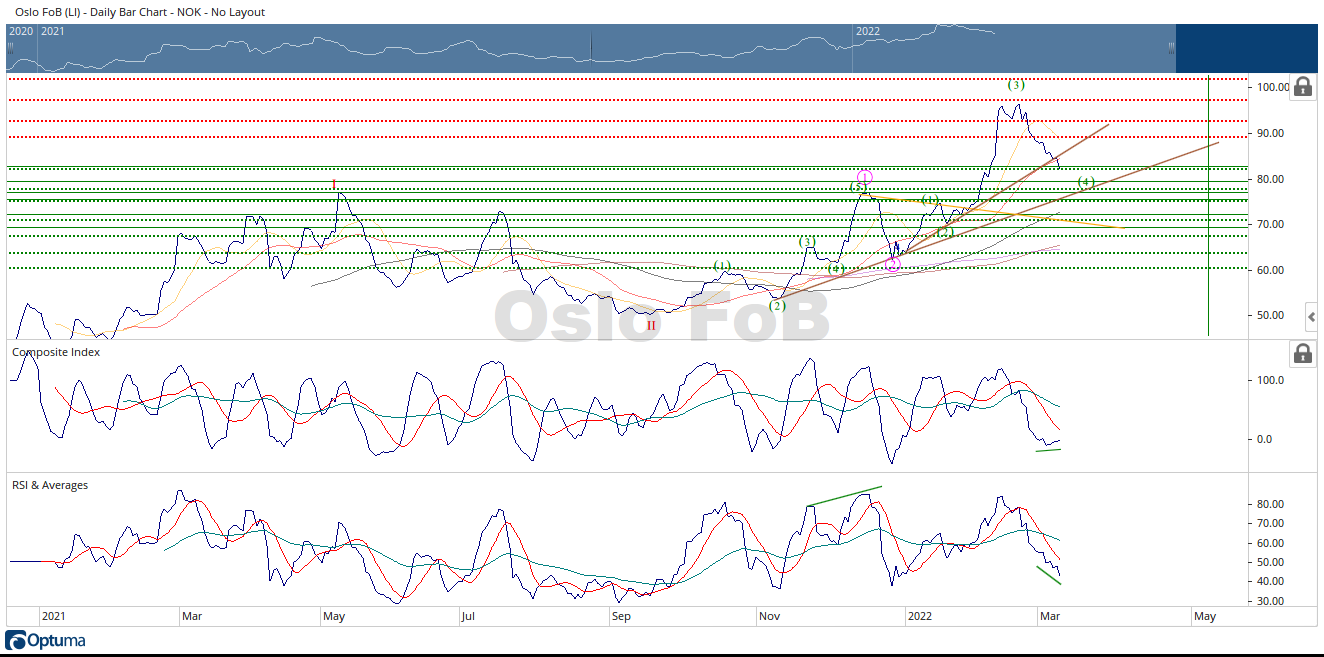Click the 100.00 price axis label
Viewport: 1324px width, 657px height.
pyautogui.click(x=1272, y=87)
